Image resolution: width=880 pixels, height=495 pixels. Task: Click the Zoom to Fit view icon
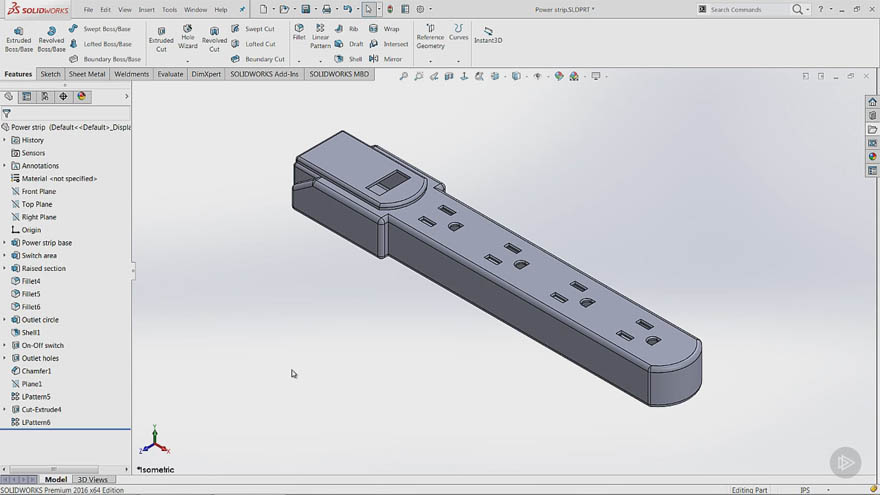tap(403, 76)
